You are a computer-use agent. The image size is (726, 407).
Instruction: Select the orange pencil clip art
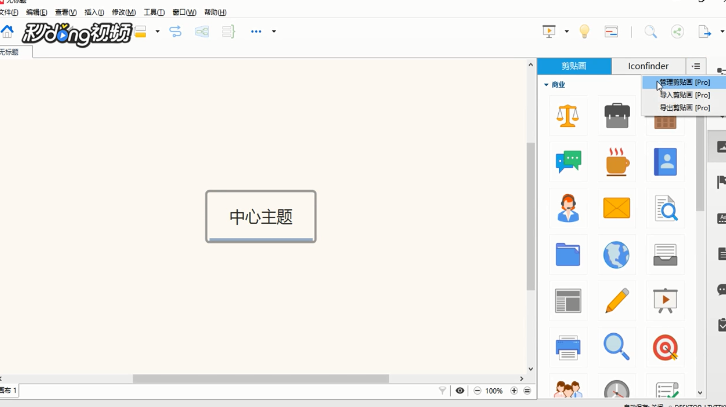[x=617, y=301]
